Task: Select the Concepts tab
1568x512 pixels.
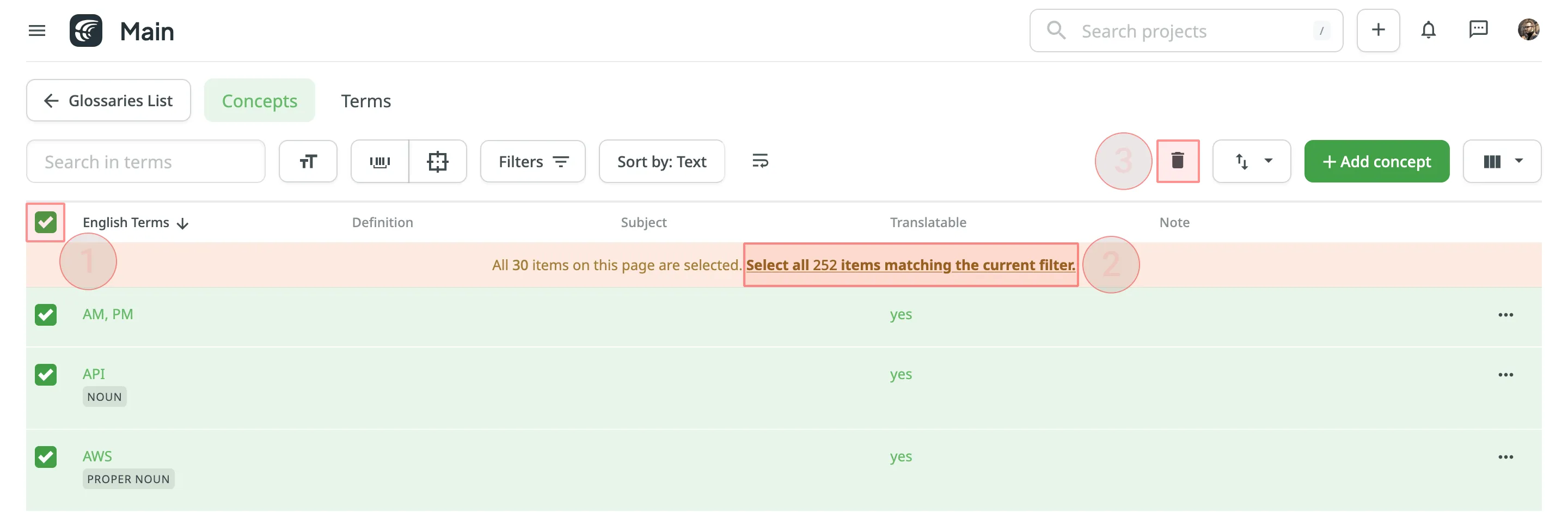Action: tap(259, 100)
